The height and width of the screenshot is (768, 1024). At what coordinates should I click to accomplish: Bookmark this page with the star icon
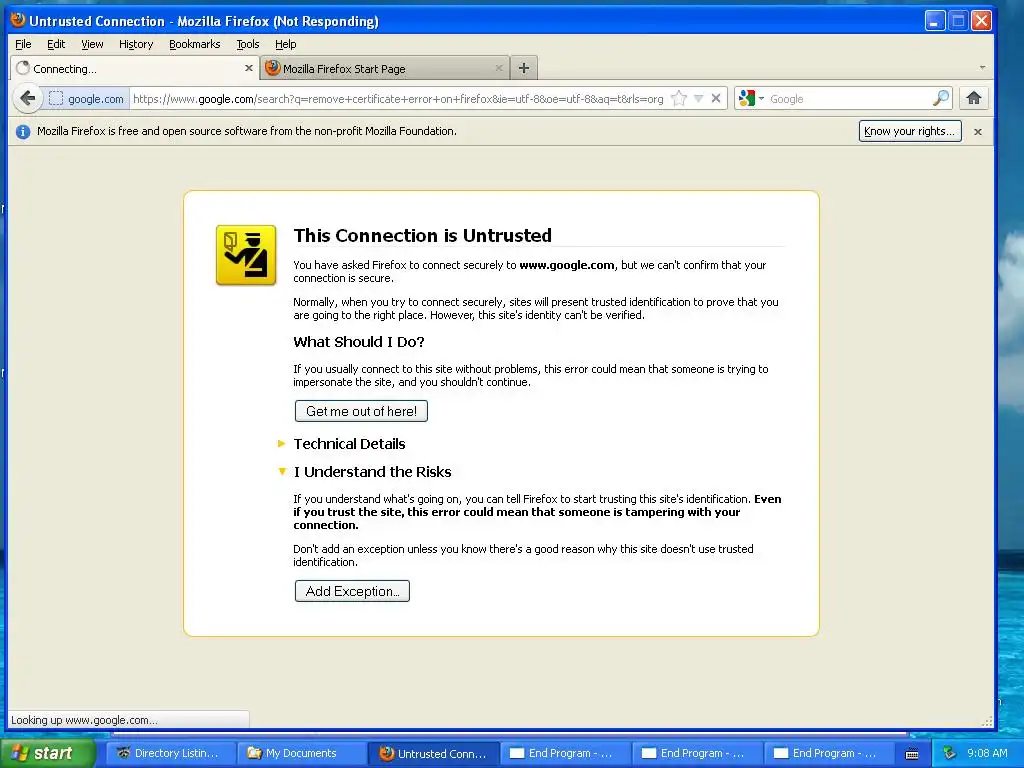coord(679,99)
